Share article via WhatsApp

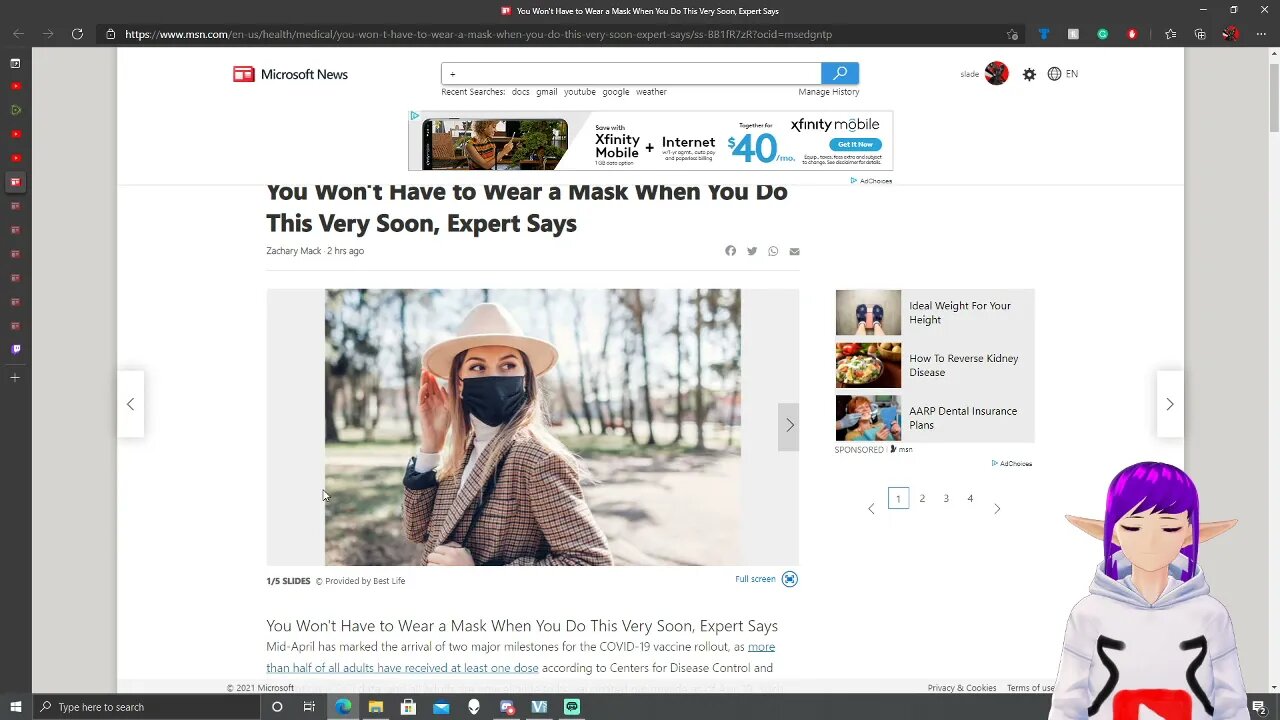point(773,251)
